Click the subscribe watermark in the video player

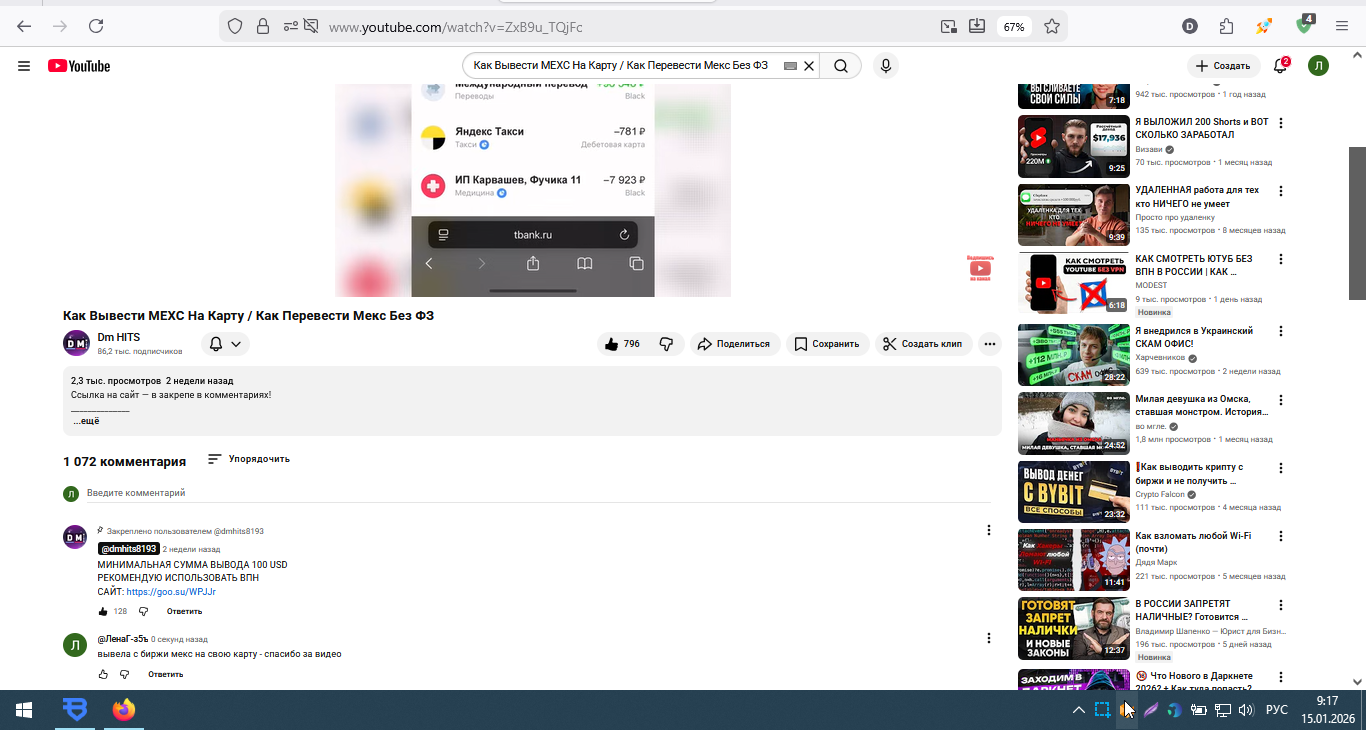click(980, 267)
